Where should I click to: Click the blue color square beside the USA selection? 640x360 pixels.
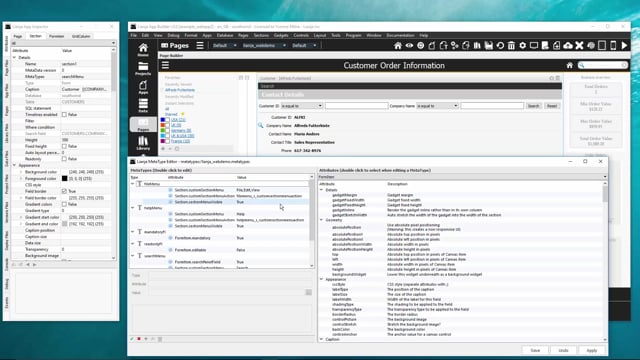click(x=162, y=120)
